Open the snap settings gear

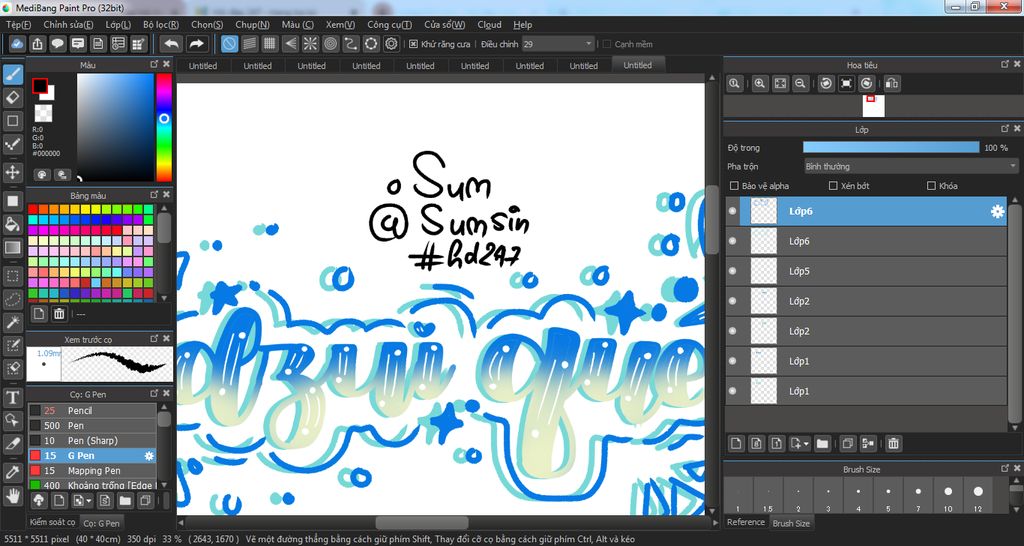tap(391, 44)
